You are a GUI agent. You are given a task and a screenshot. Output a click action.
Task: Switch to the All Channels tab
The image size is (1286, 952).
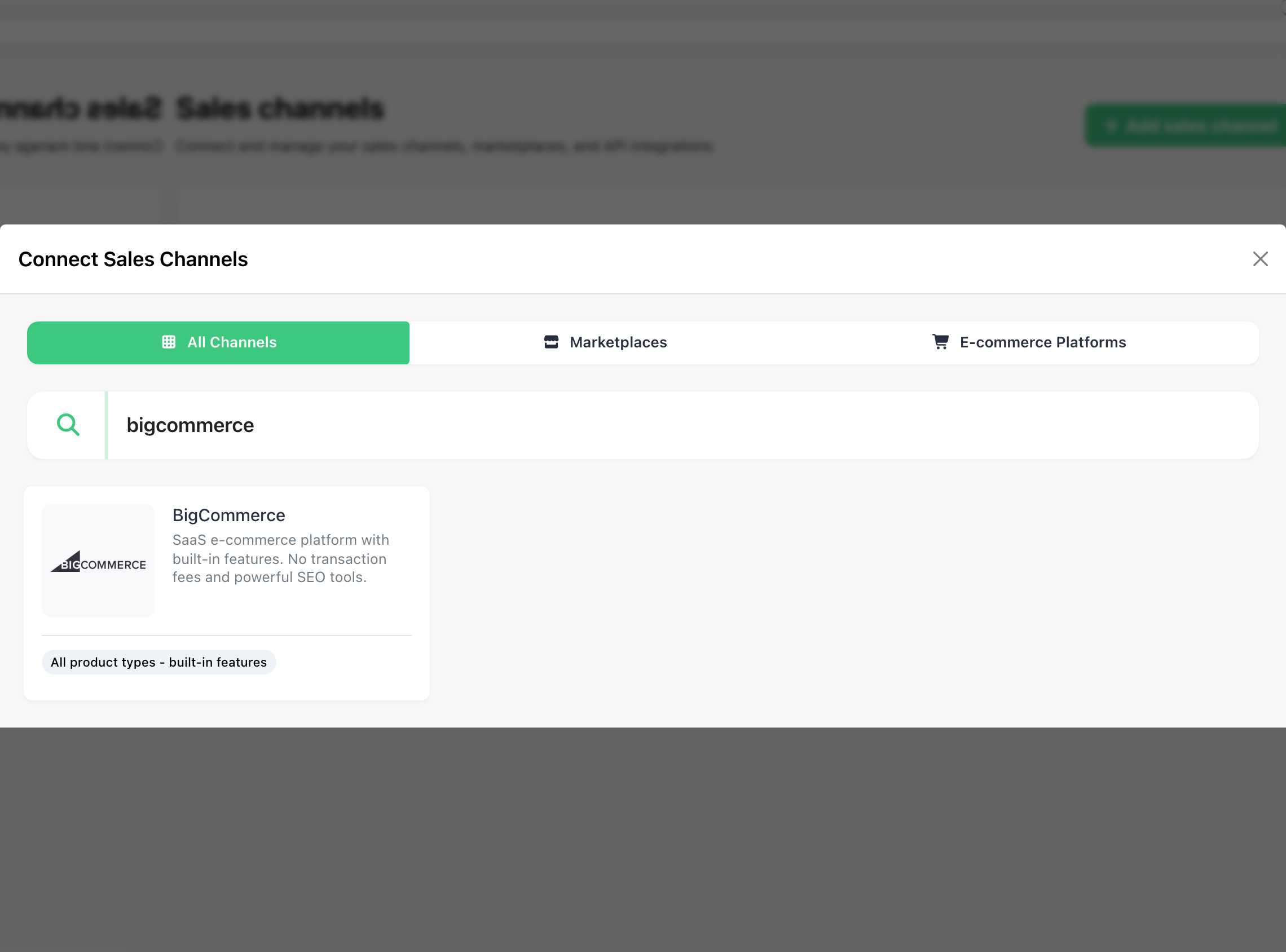point(218,343)
